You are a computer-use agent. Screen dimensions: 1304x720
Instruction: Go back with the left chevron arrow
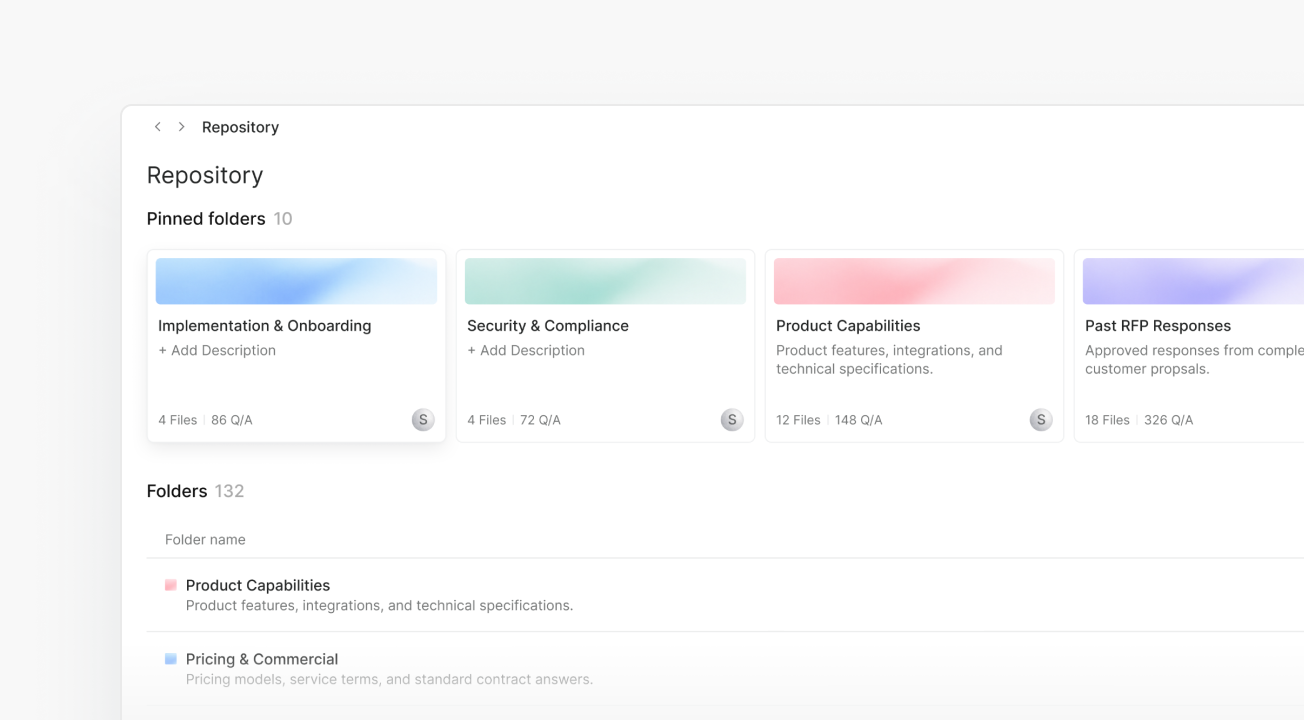(157, 127)
